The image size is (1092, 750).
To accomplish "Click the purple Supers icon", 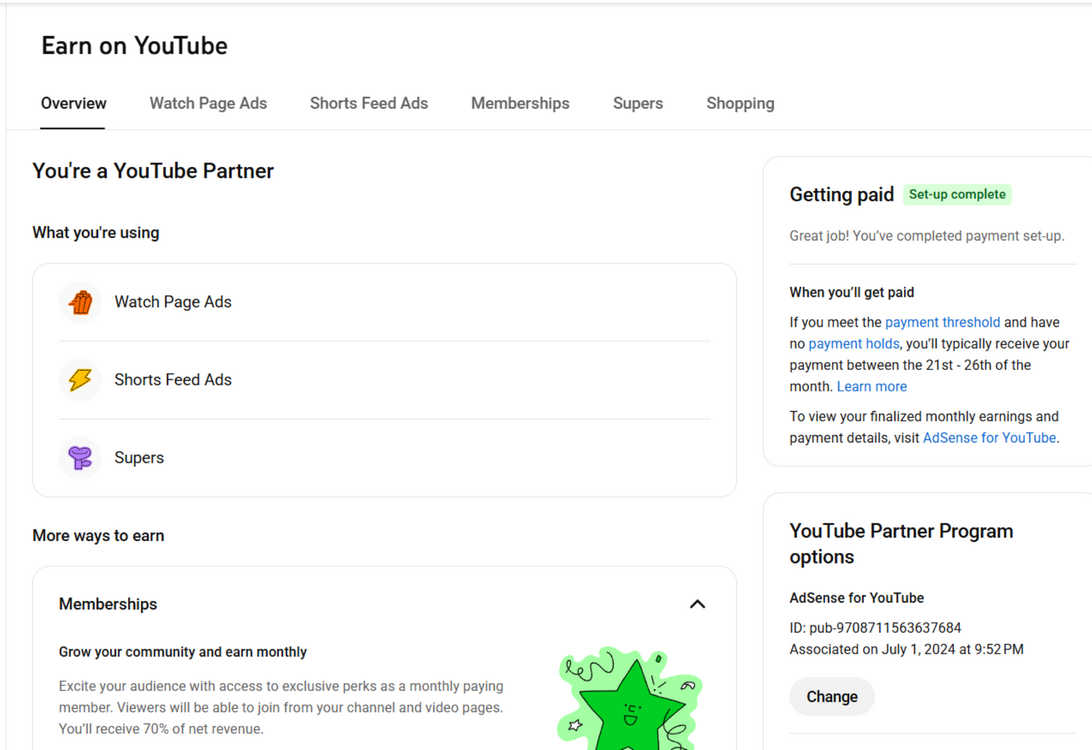I will 80,458.
